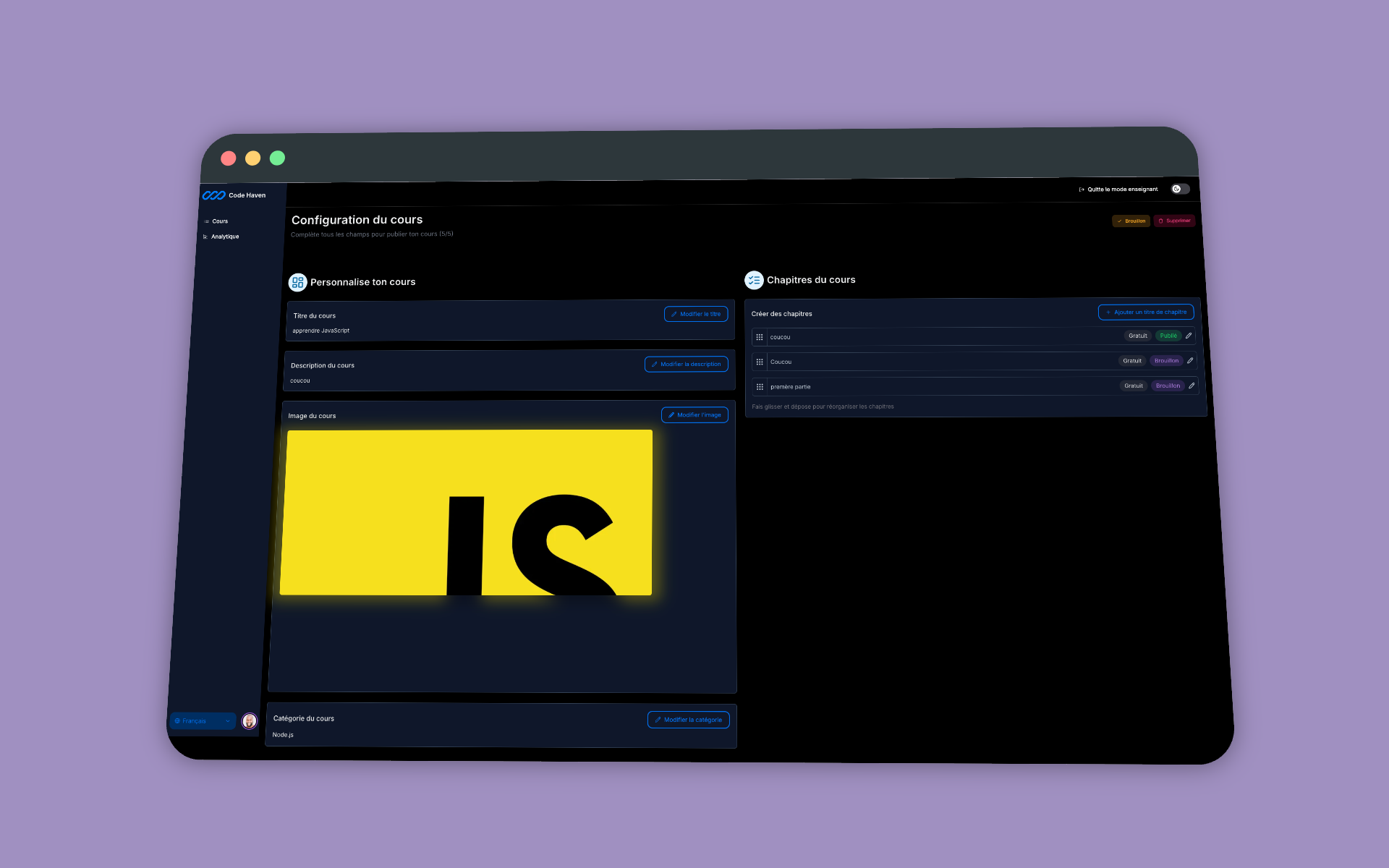The width and height of the screenshot is (1389, 868).
Task: Click Modifier l'image button
Action: (x=694, y=414)
